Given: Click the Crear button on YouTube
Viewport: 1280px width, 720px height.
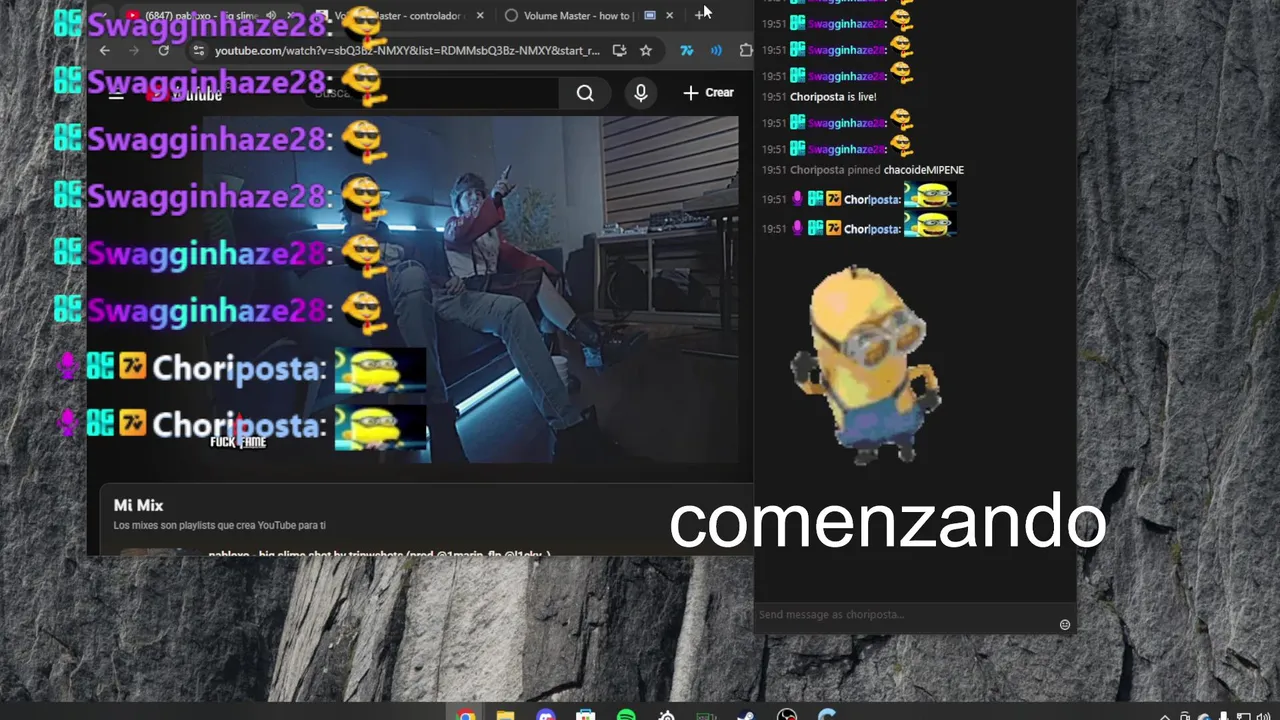Looking at the screenshot, I should point(708,93).
